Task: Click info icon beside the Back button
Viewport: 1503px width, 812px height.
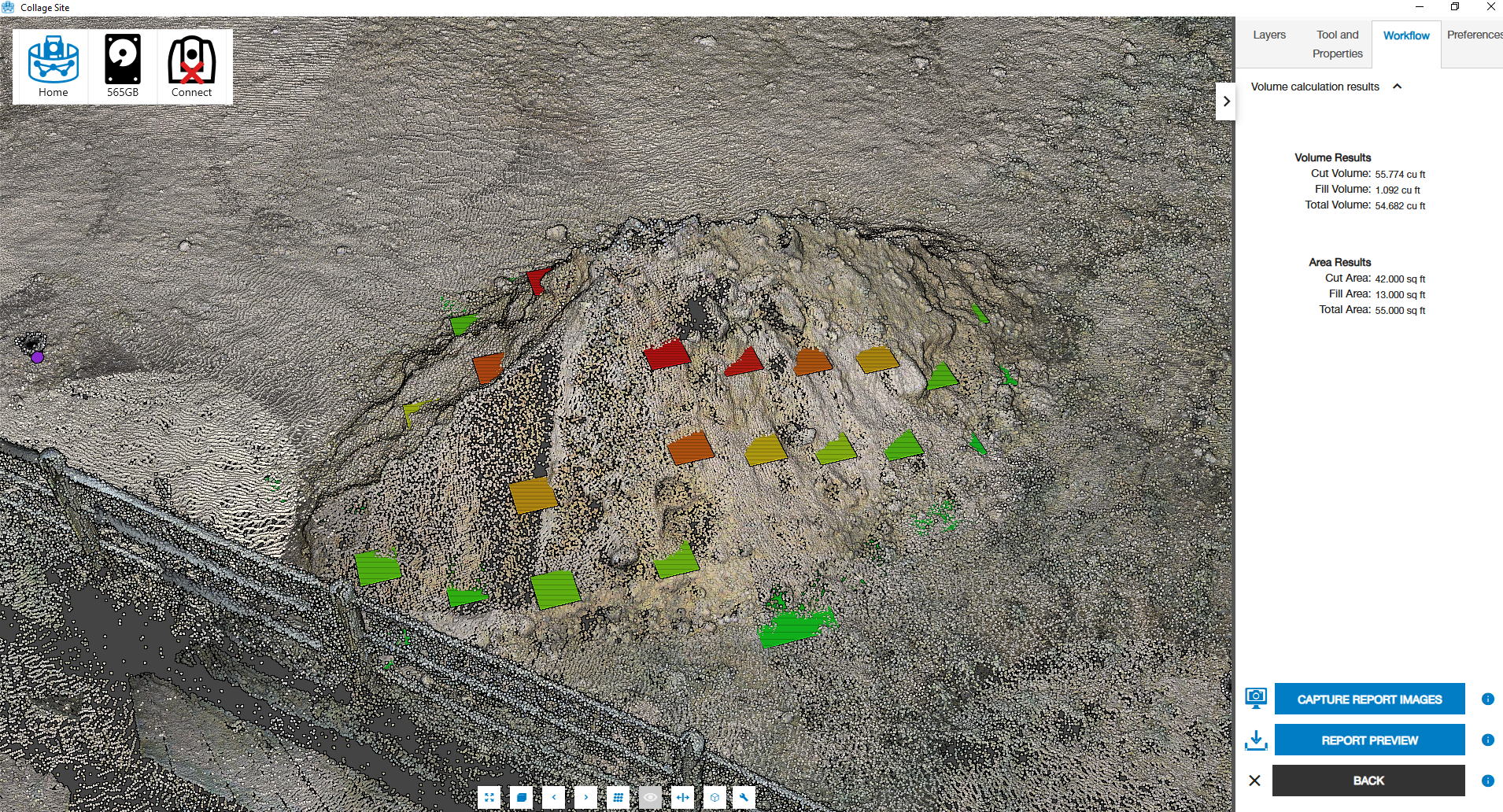Action: (x=1487, y=781)
